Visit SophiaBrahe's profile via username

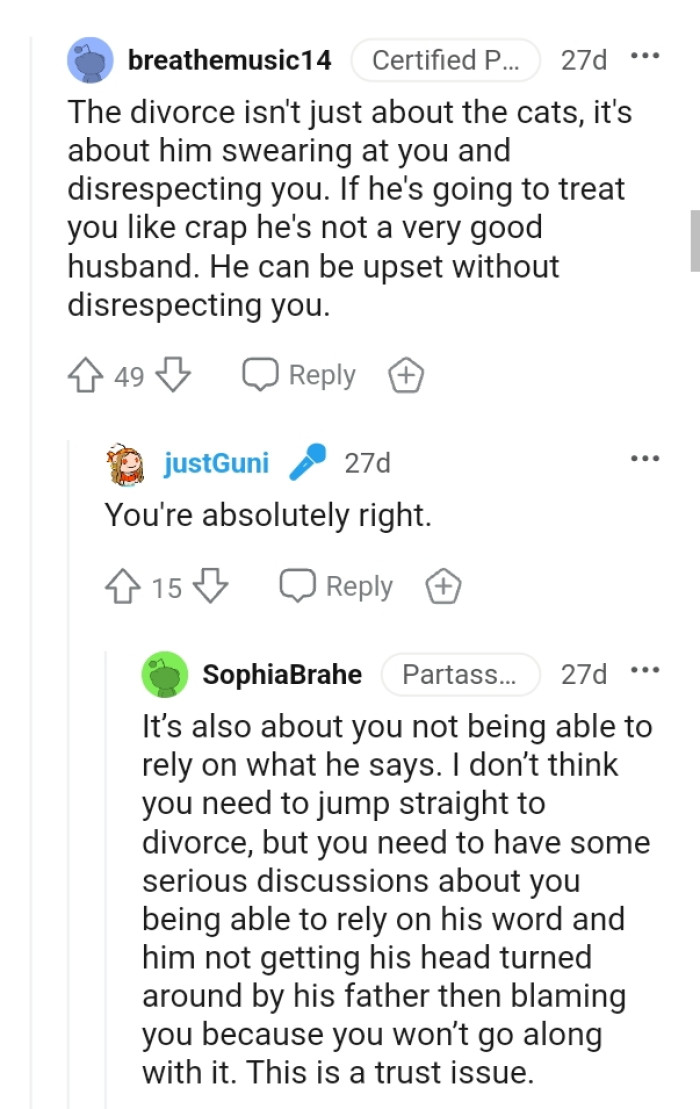(283, 674)
